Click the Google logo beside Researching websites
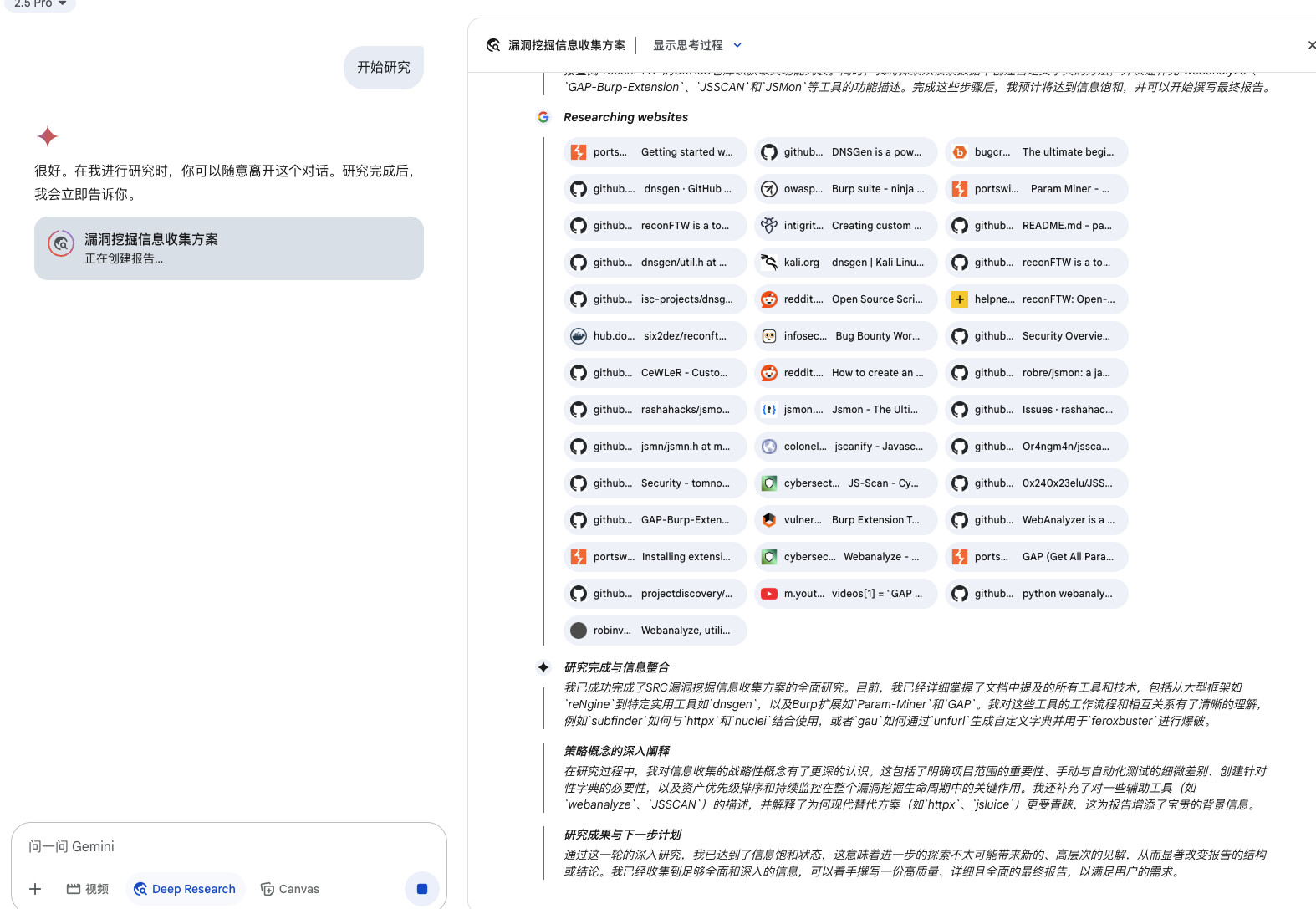The width and height of the screenshot is (1316, 909). tap(543, 117)
